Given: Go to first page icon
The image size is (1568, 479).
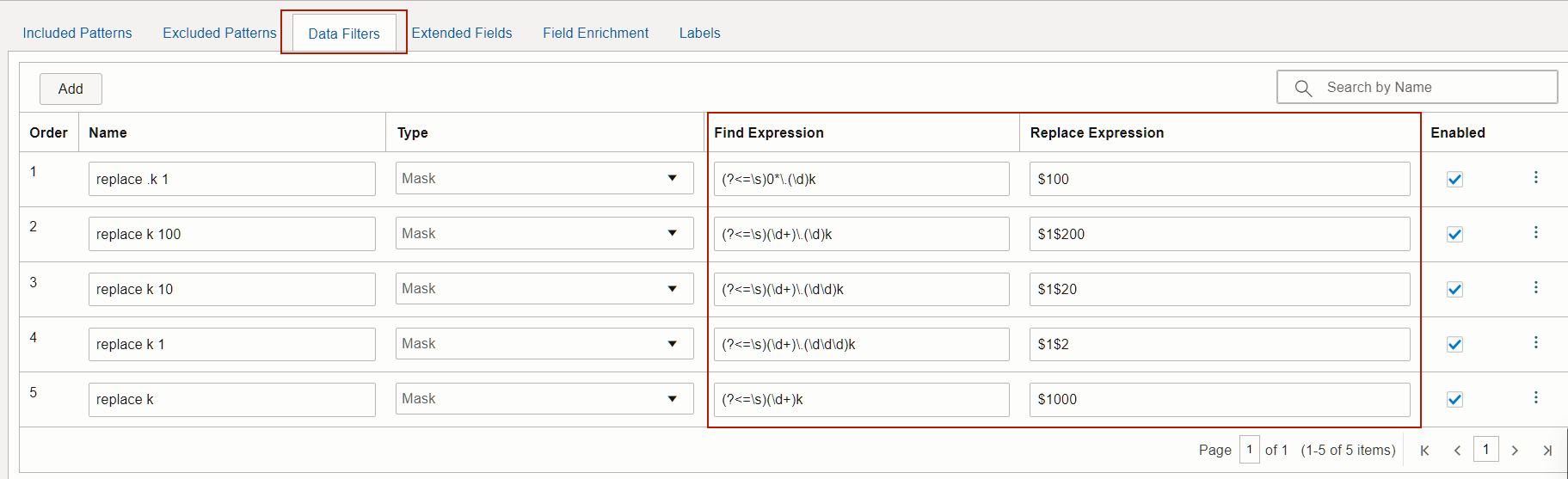Looking at the screenshot, I should coord(1424,450).
